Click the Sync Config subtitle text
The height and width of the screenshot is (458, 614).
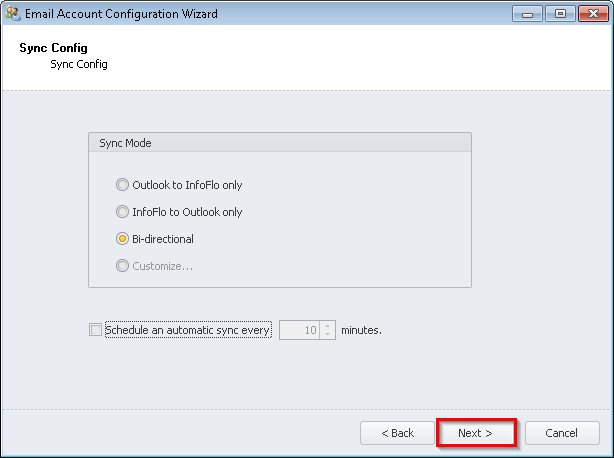[x=78, y=64]
